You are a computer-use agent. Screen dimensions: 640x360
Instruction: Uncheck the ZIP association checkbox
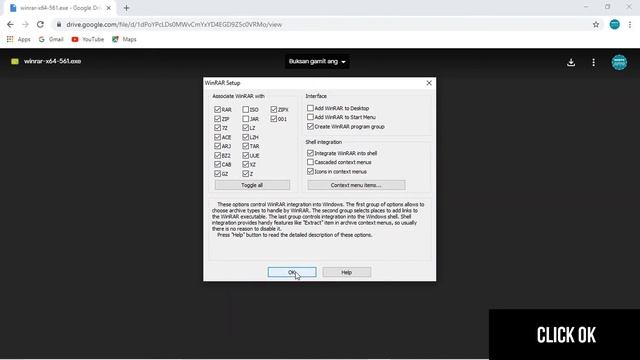217,119
